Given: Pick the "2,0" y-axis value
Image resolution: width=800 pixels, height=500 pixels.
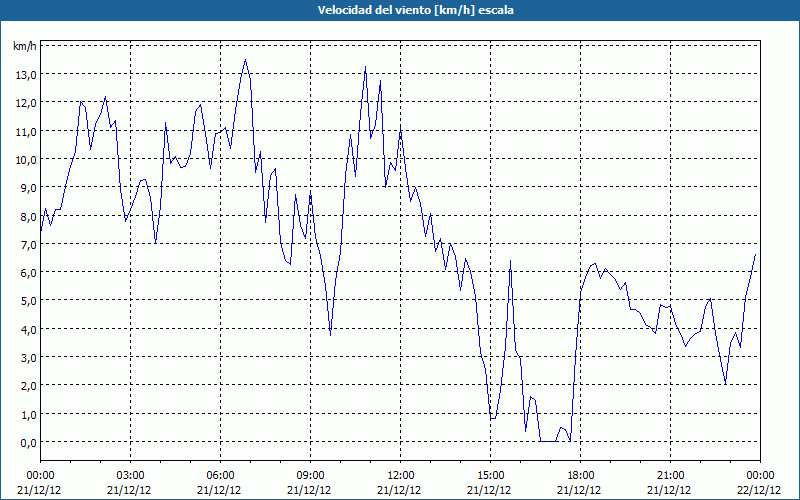Looking at the screenshot, I should (29, 386).
